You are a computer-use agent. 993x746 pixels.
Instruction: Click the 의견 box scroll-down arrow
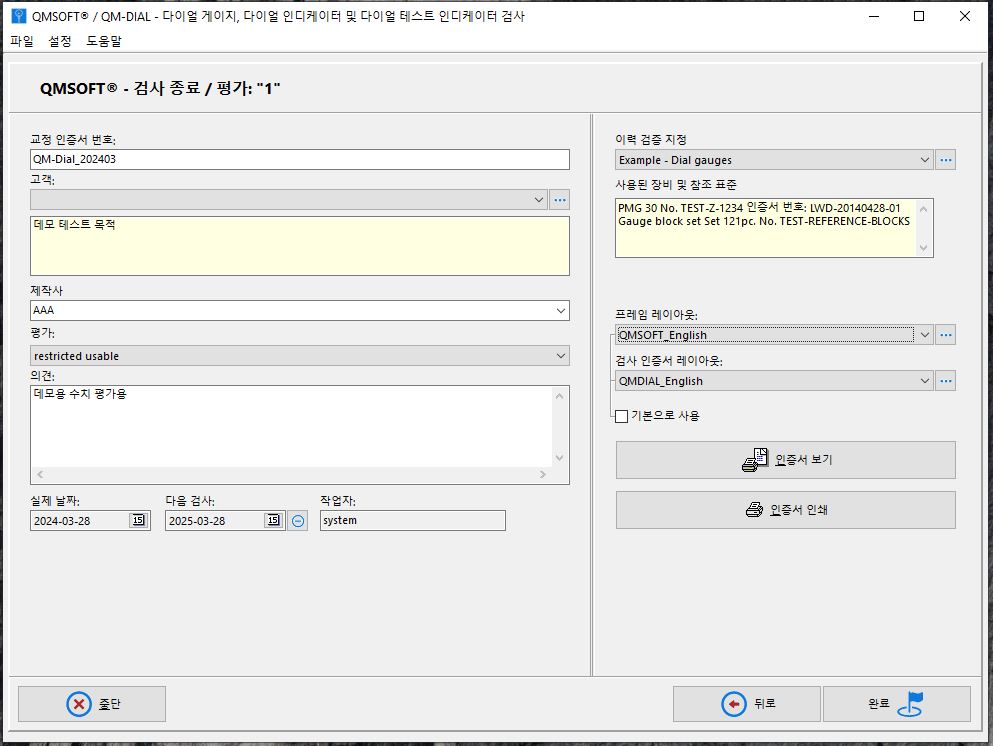tap(559, 458)
